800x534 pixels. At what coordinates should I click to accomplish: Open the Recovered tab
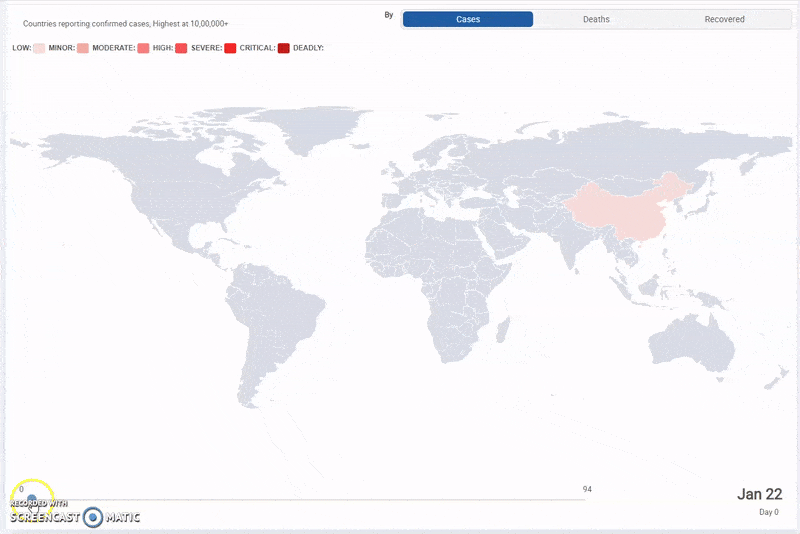pos(724,19)
